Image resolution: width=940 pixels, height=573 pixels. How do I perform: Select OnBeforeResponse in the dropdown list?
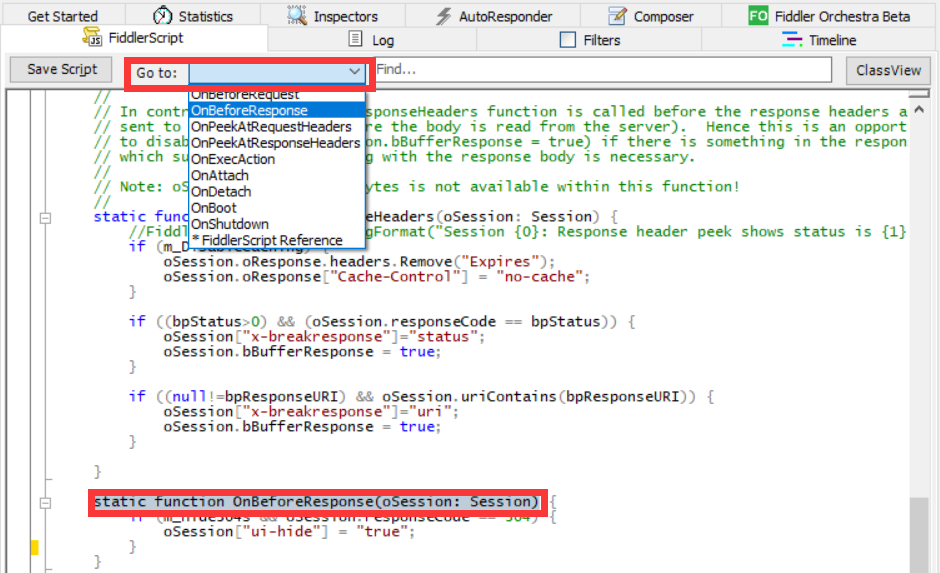click(x=249, y=111)
